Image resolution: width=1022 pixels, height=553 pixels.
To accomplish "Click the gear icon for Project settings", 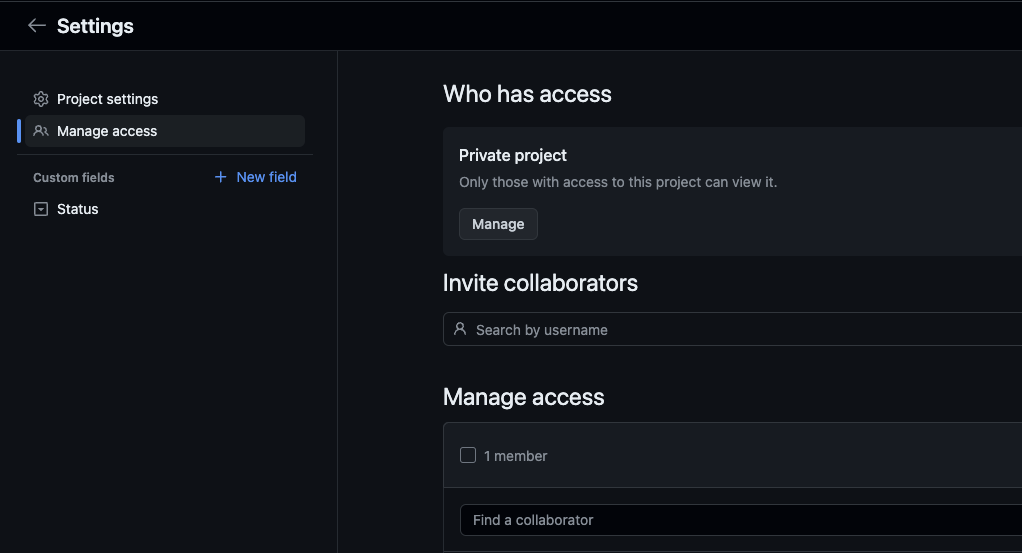I will [x=41, y=99].
